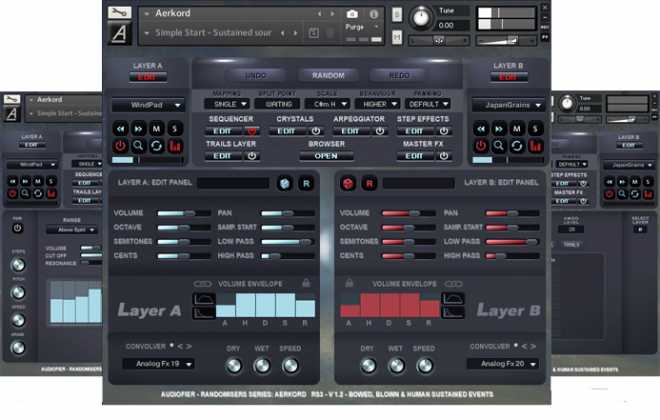Screen dimensions: 660x420
Task: Click the Layer B edit panel R button
Action: pyautogui.click(x=369, y=183)
